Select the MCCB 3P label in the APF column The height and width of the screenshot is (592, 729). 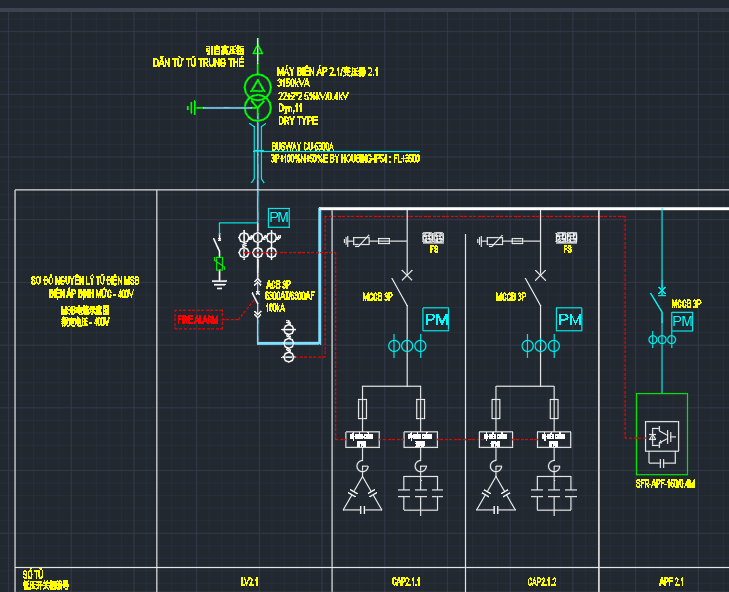click(686, 302)
